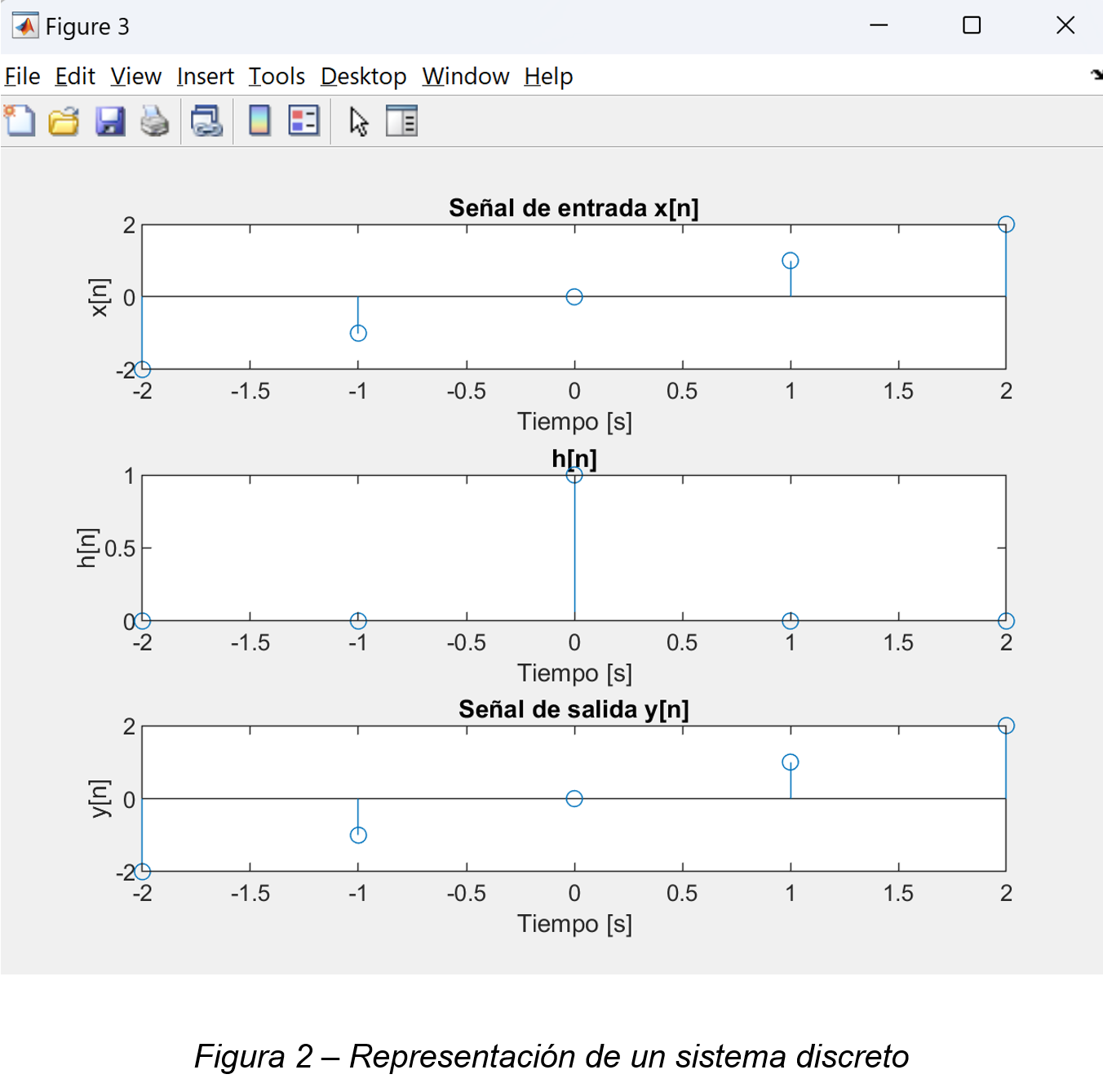Select the h[n] impulse marker at time 0

point(574,475)
